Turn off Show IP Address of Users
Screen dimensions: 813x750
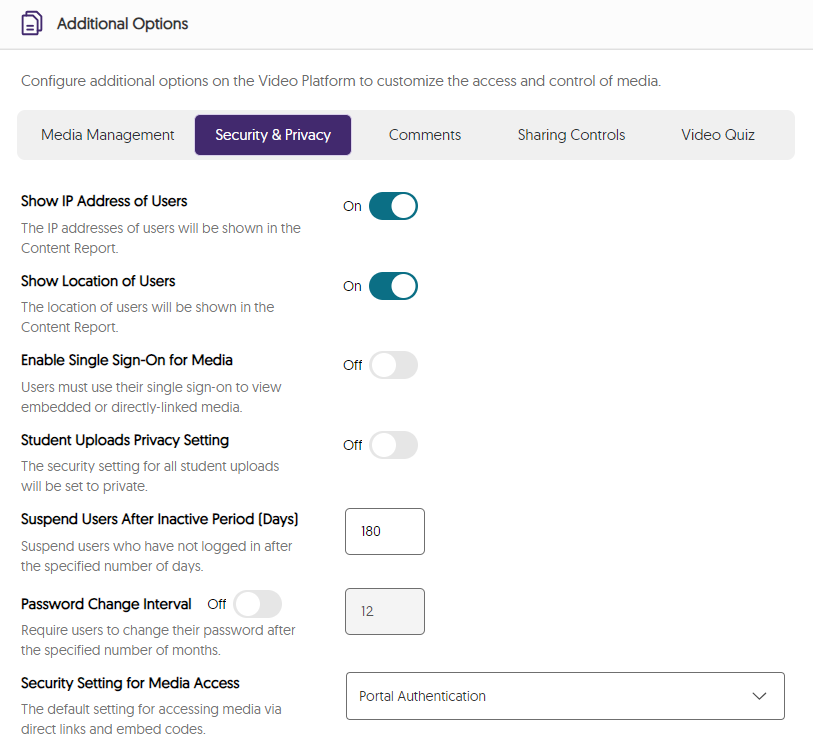(x=393, y=206)
